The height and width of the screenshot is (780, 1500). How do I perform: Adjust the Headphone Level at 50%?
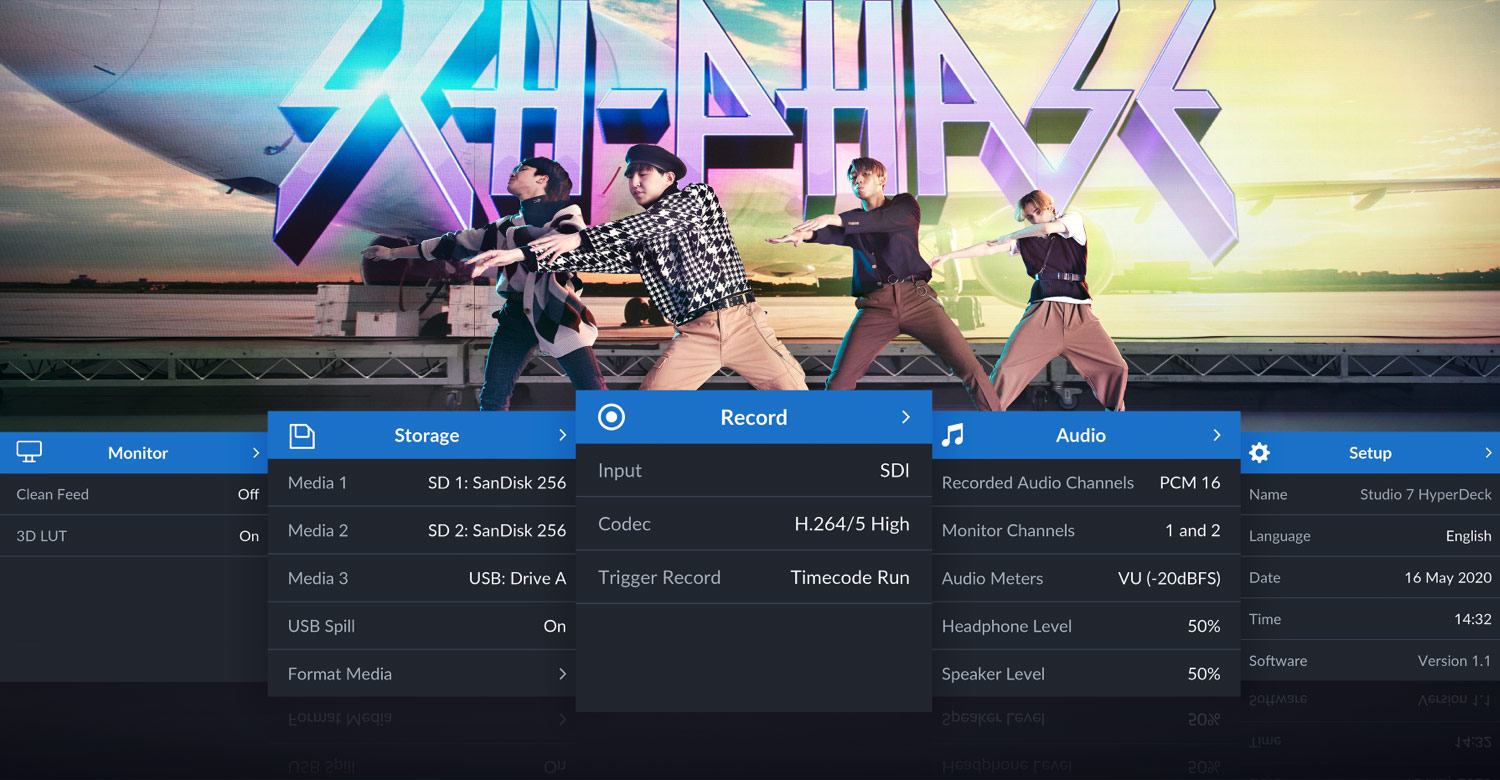[1086, 625]
